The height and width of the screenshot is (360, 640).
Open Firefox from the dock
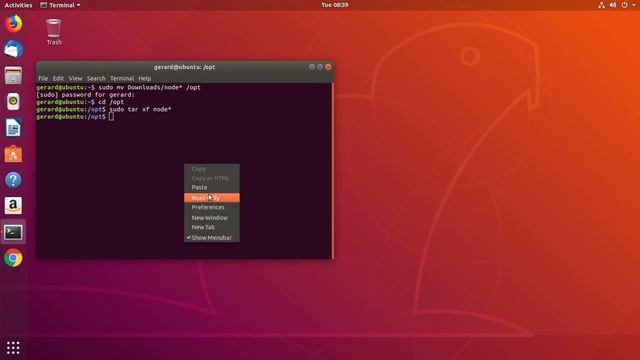pyautogui.click(x=13, y=24)
